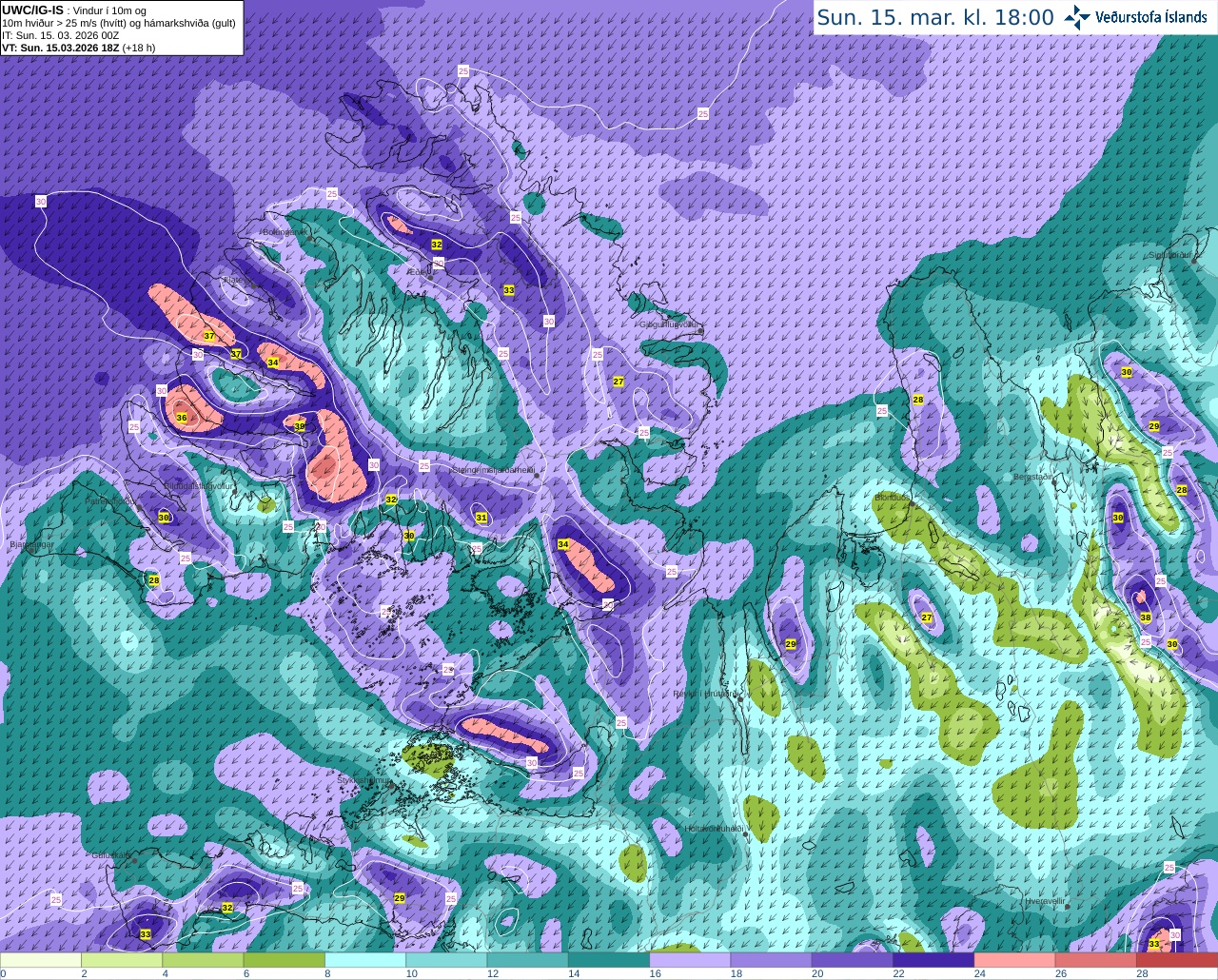Pick the 20–22 m/s violet legend swatch
The image size is (1218, 980).
854,960
